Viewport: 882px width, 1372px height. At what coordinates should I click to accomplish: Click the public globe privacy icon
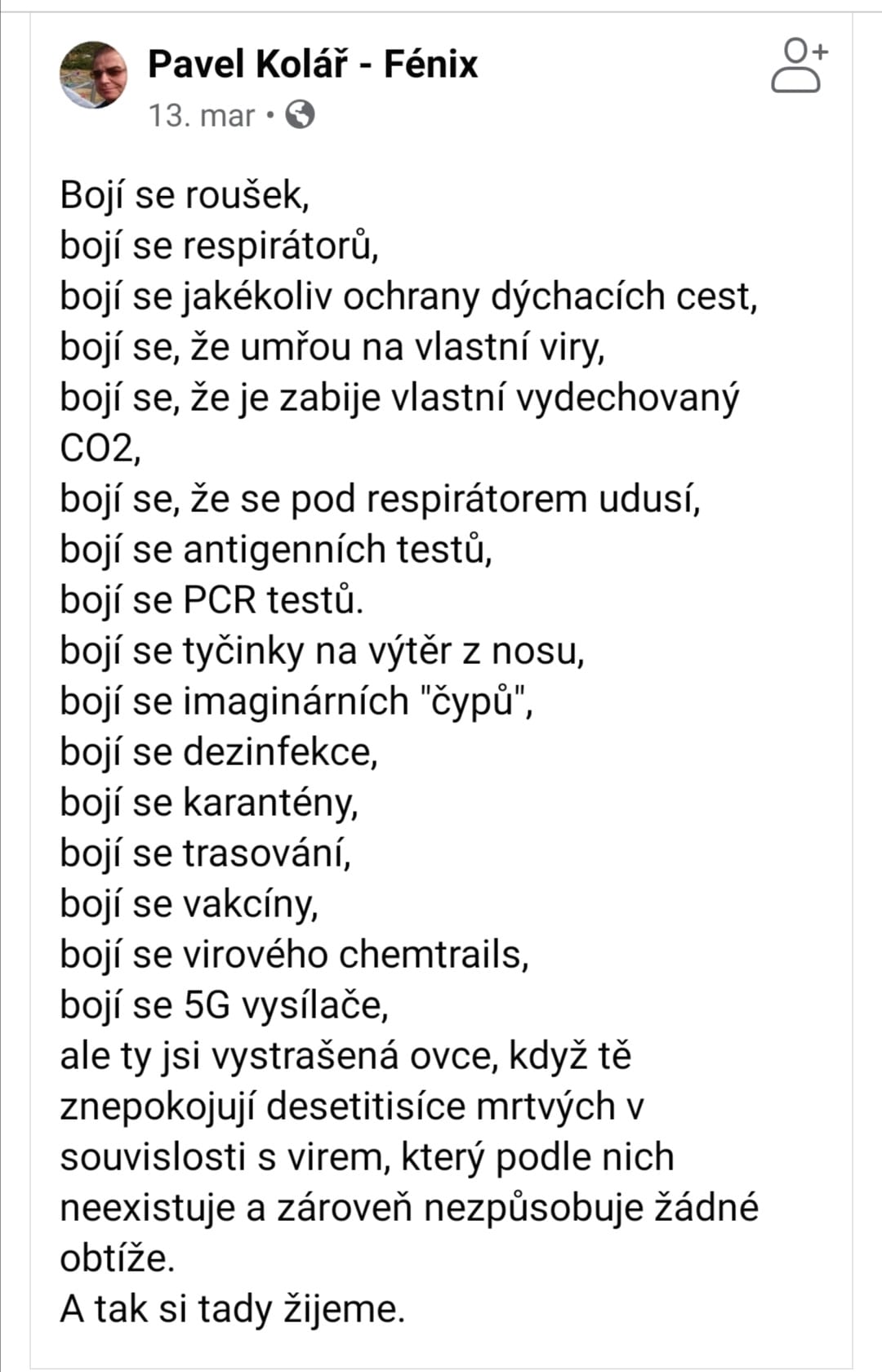(x=300, y=115)
